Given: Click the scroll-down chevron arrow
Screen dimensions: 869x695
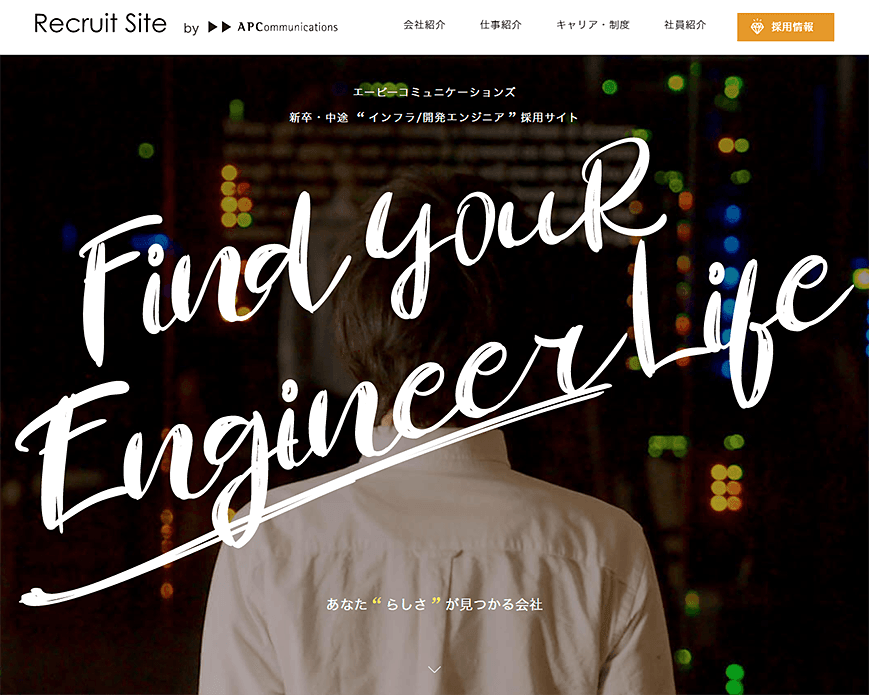Looking at the screenshot, I should point(435,670).
